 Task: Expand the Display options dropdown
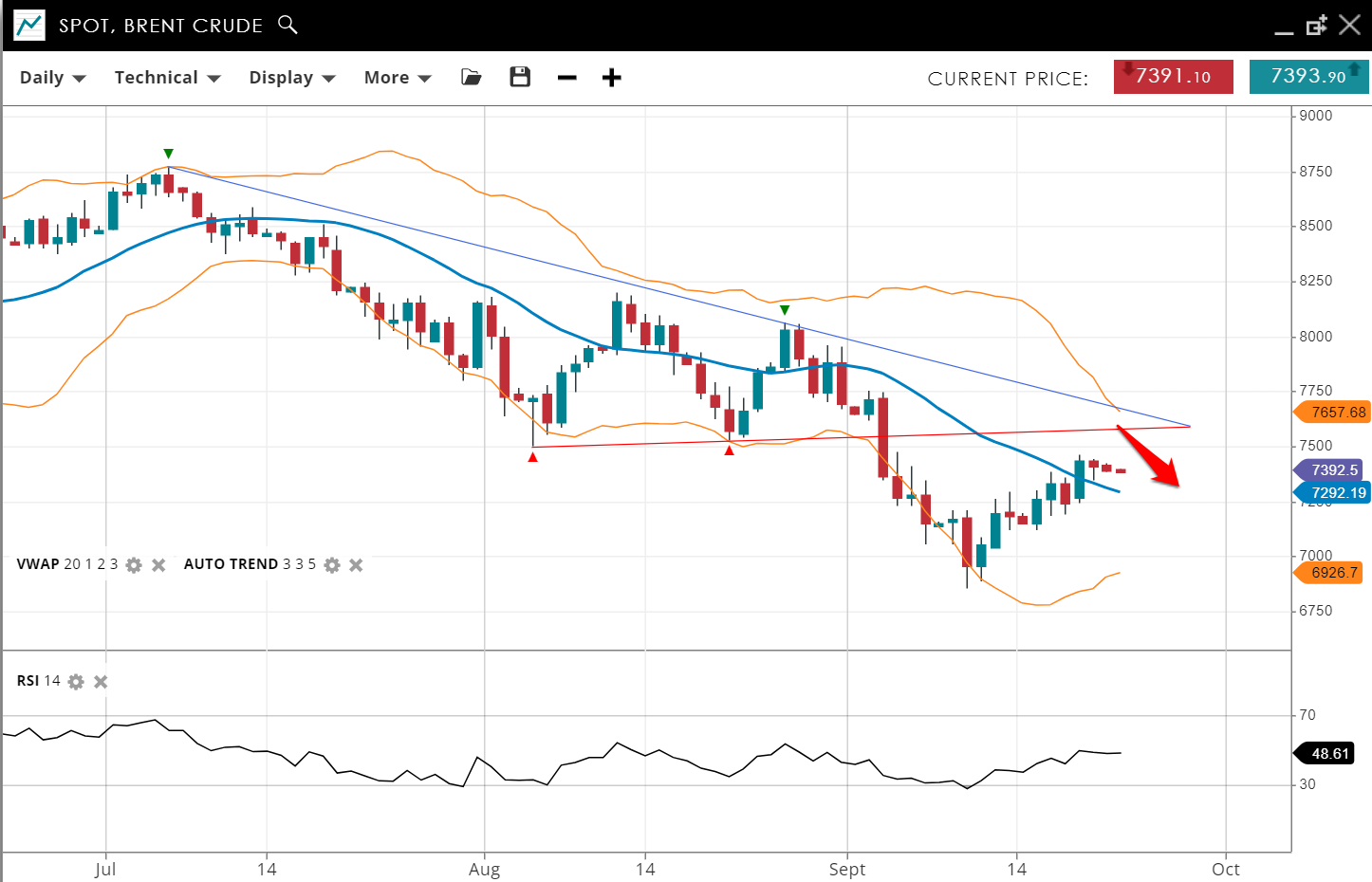[291, 78]
